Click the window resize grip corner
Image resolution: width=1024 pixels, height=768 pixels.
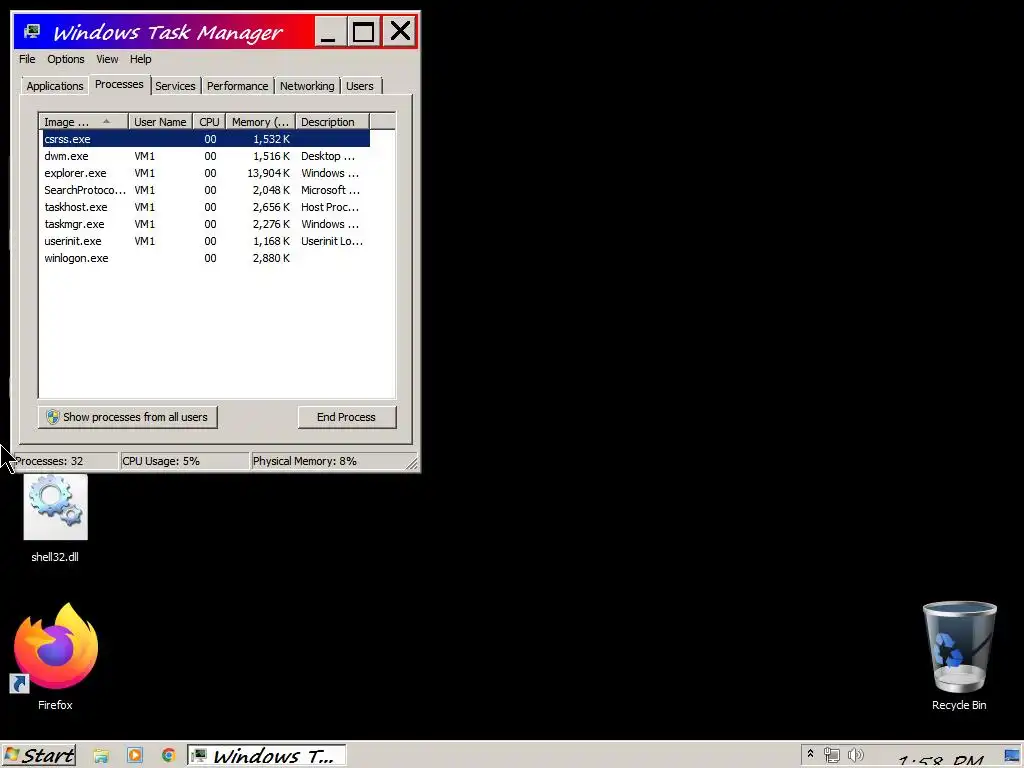click(411, 463)
